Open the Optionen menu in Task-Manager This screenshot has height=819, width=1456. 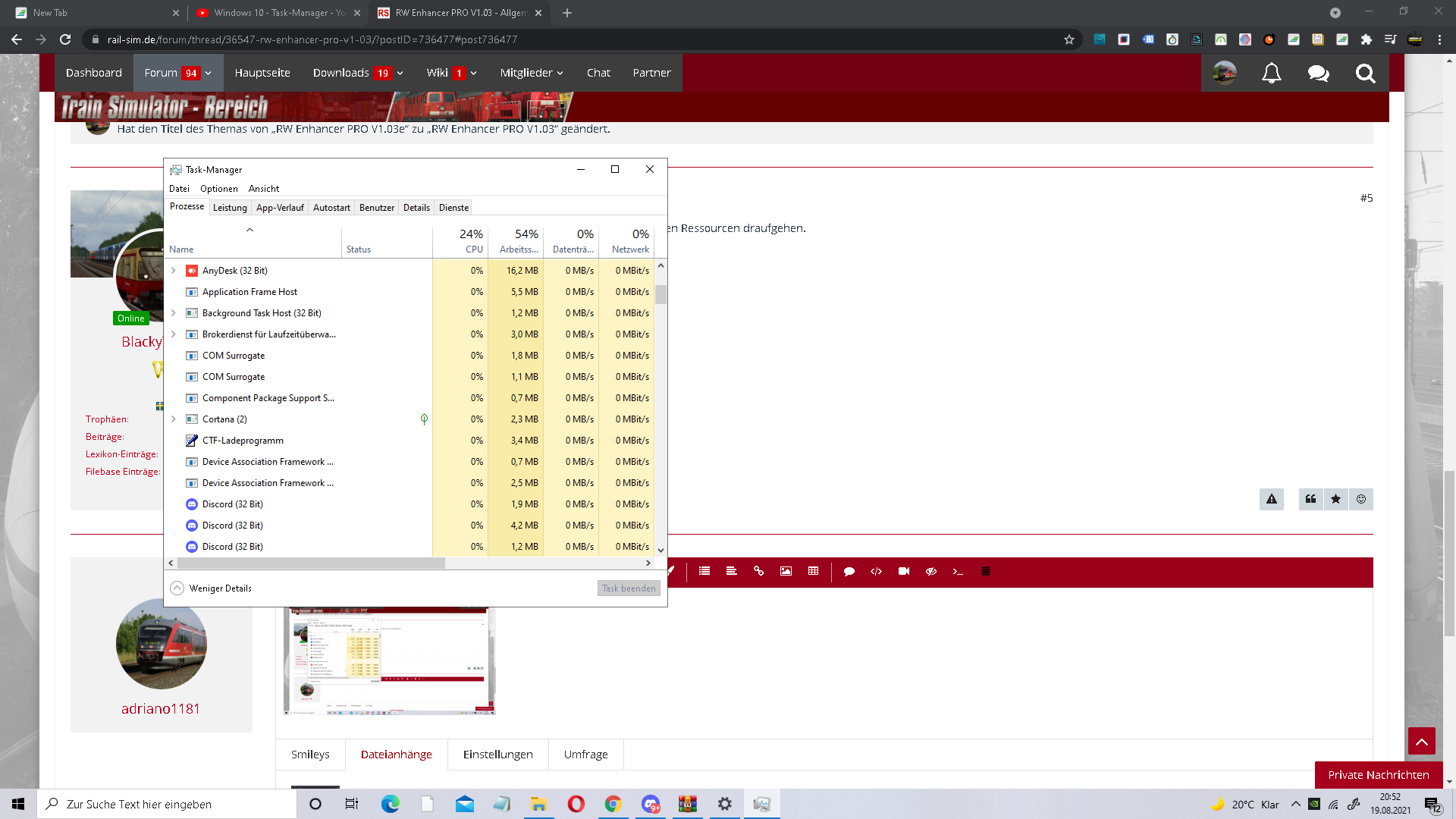point(219,189)
